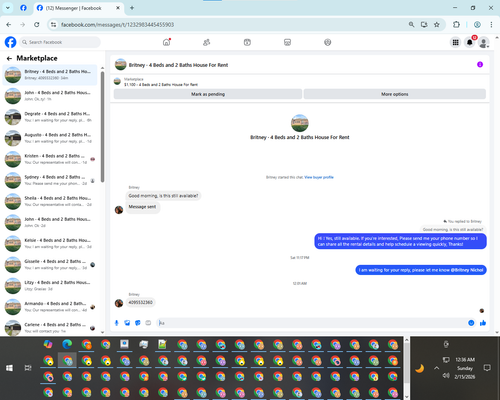Open a new browser tab
500x400 pixels.
[x=132, y=8]
